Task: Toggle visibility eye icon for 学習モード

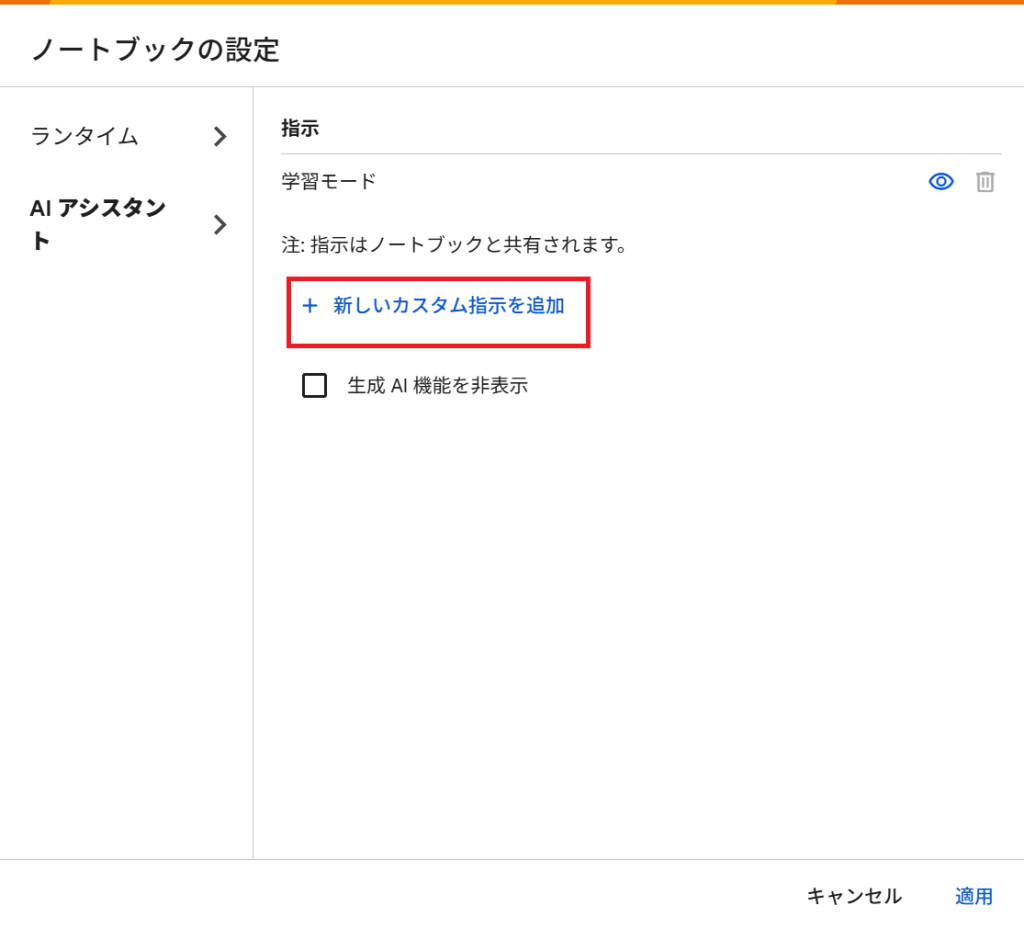Action: pyautogui.click(x=940, y=182)
